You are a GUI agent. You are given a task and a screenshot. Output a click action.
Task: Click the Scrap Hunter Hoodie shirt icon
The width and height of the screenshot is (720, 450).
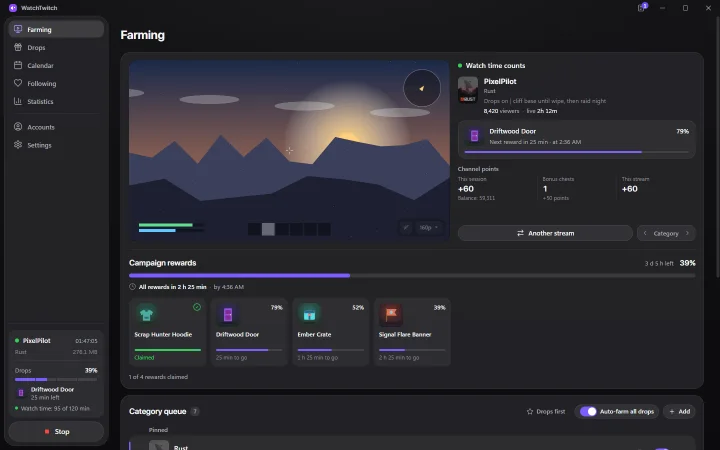click(x=146, y=315)
